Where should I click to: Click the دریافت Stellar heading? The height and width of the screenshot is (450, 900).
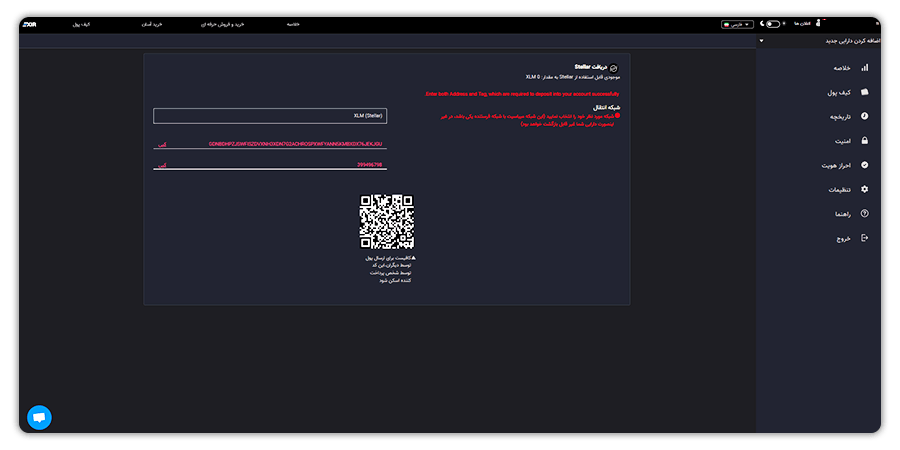[591, 67]
